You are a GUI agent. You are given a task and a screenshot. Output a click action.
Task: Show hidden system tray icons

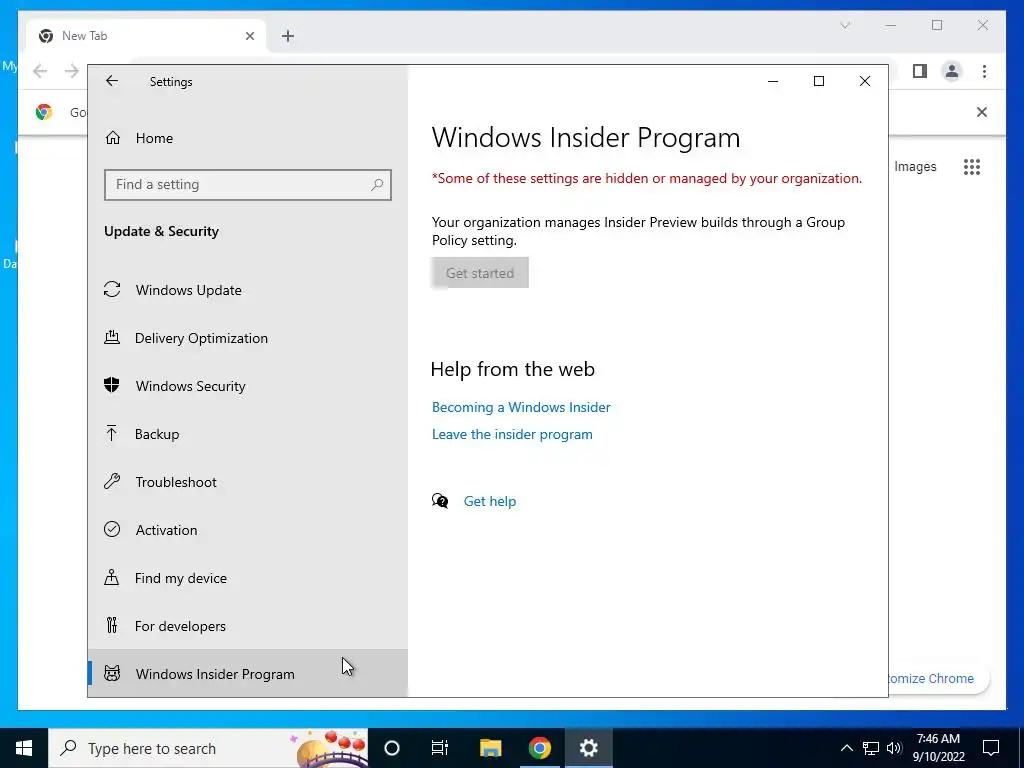[x=846, y=748]
